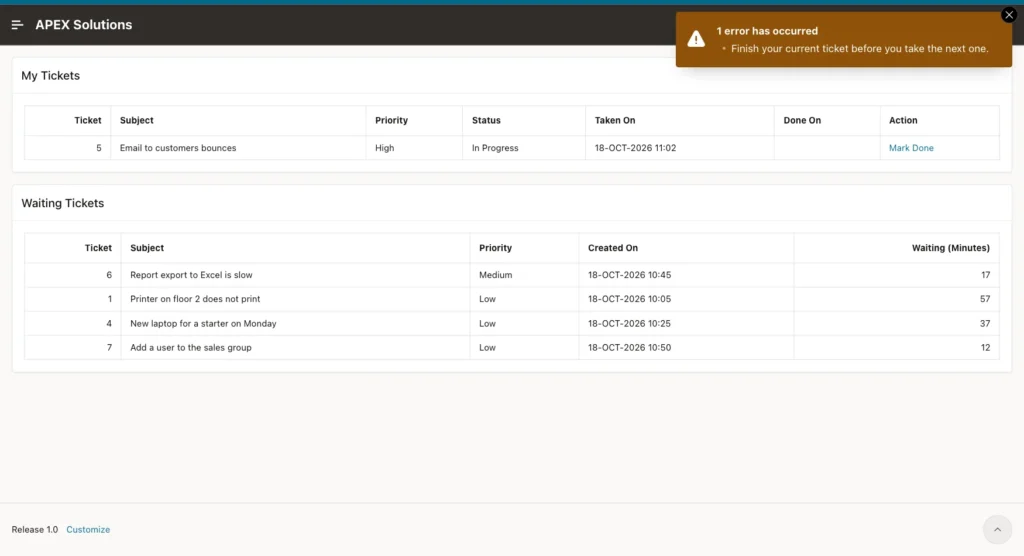Click the 'High' priority cell
The height and width of the screenshot is (556, 1024).
point(385,148)
